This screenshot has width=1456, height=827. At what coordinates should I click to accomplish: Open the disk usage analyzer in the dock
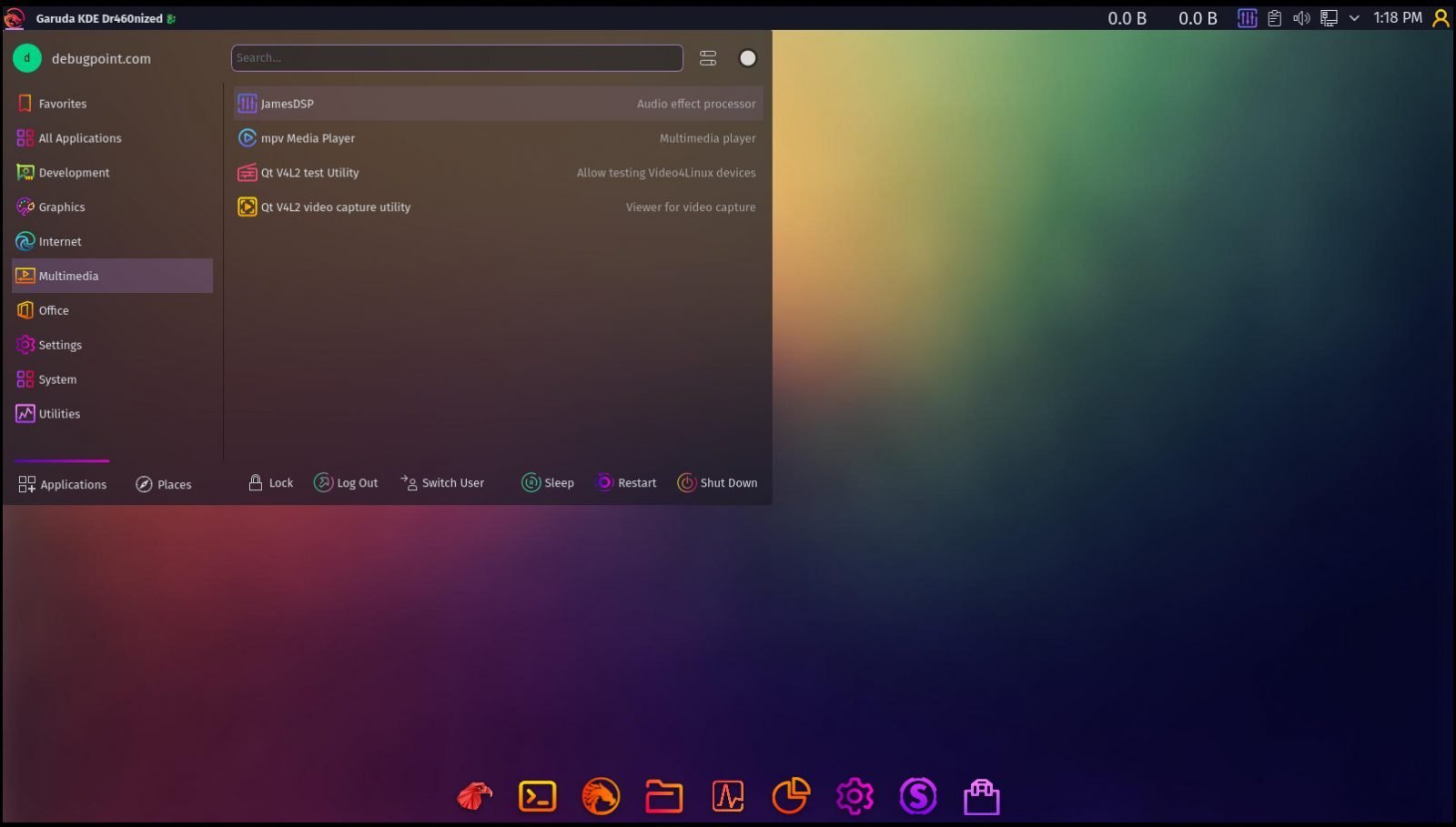coord(791,795)
